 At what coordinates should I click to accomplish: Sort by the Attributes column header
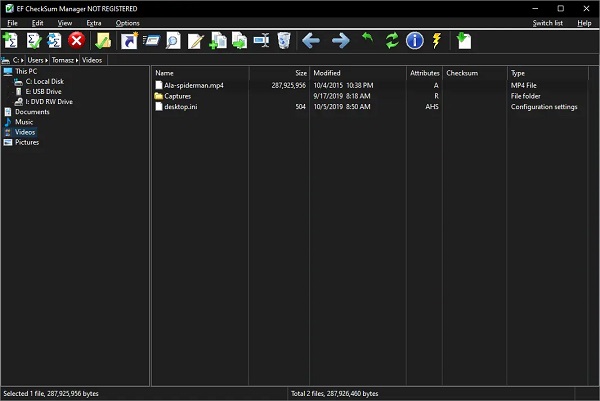(424, 73)
